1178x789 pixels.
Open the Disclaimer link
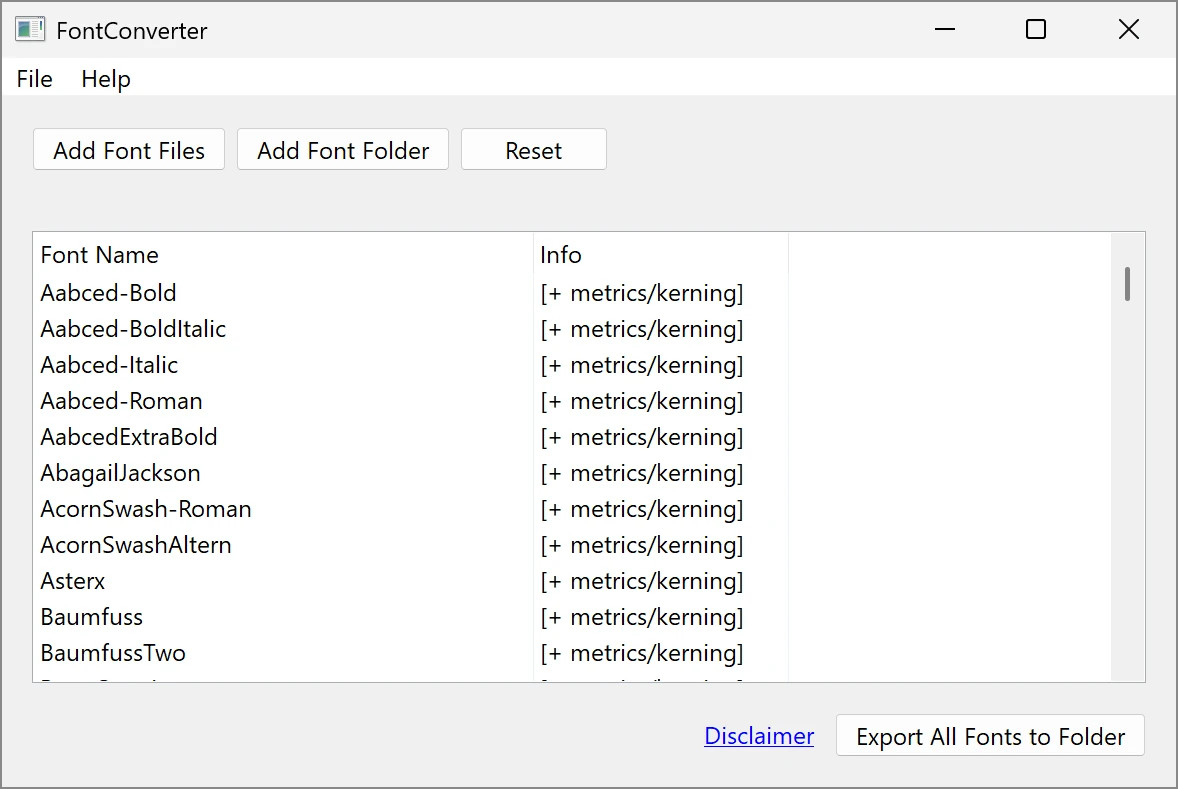click(759, 736)
